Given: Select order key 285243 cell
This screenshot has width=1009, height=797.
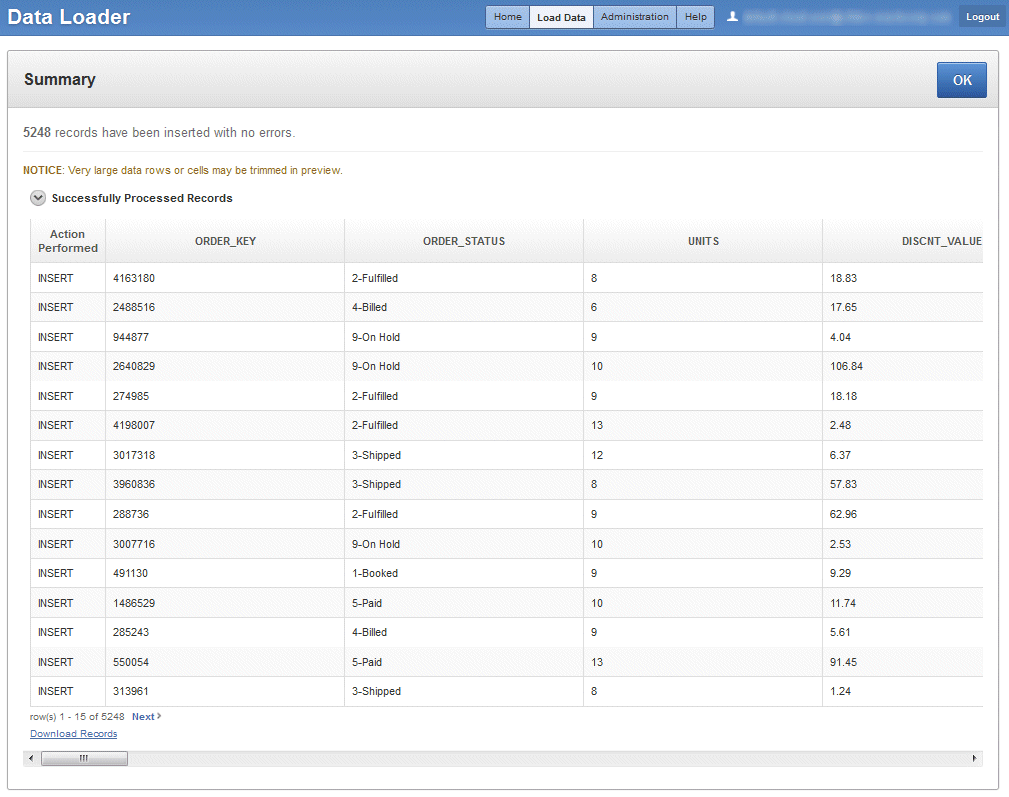Looking at the screenshot, I should (x=225, y=632).
